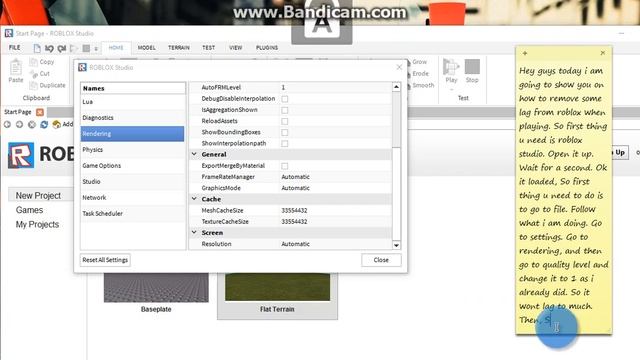Click the browser back arrow on Start Page
640x360 pixels.
click(7, 124)
